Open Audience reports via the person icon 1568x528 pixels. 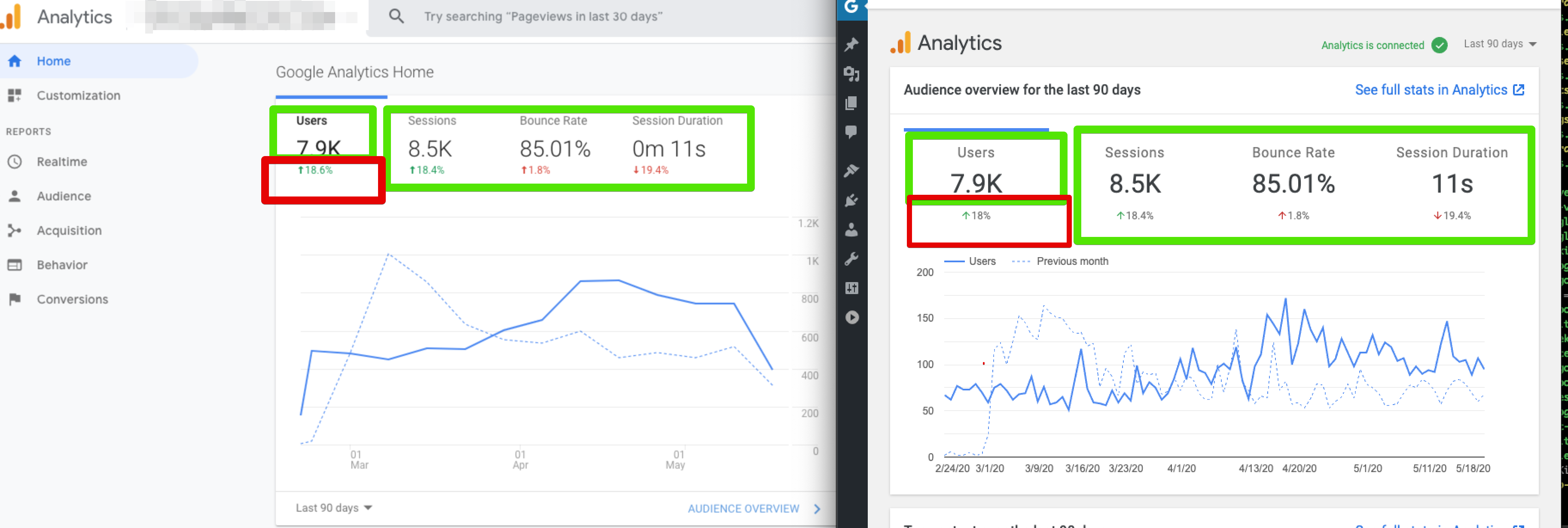tap(15, 196)
